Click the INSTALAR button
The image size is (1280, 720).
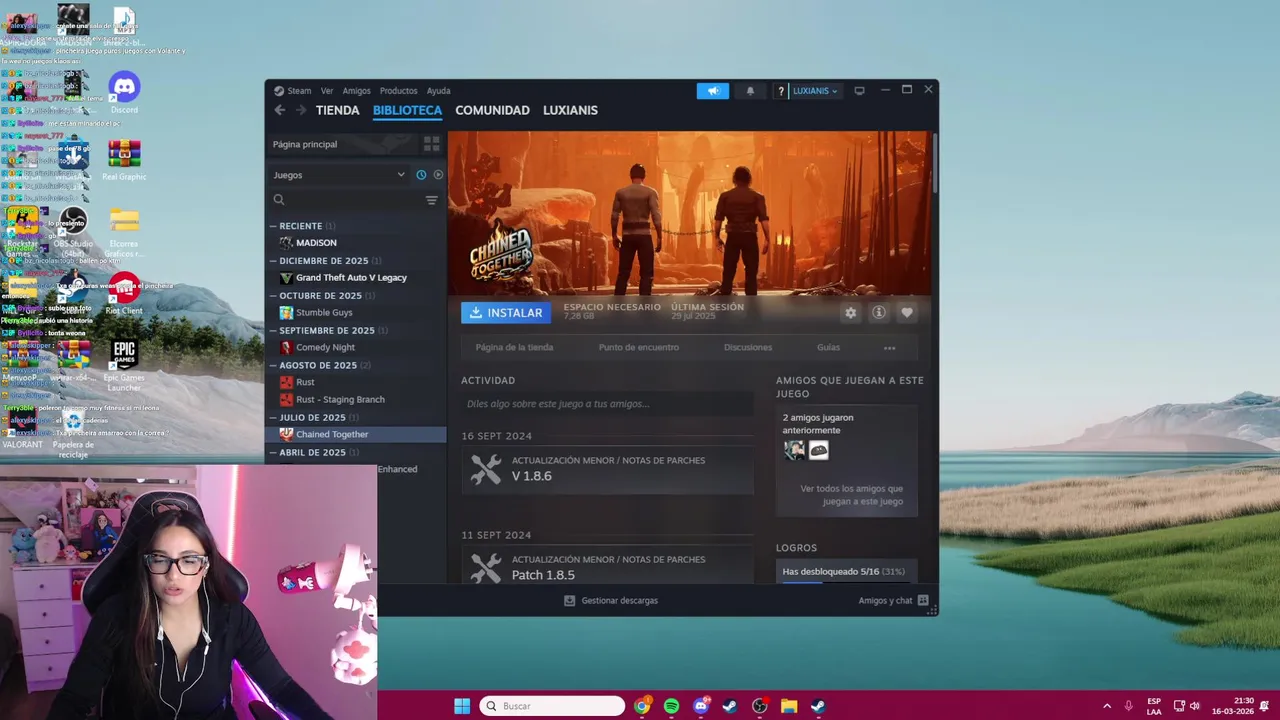(x=506, y=313)
